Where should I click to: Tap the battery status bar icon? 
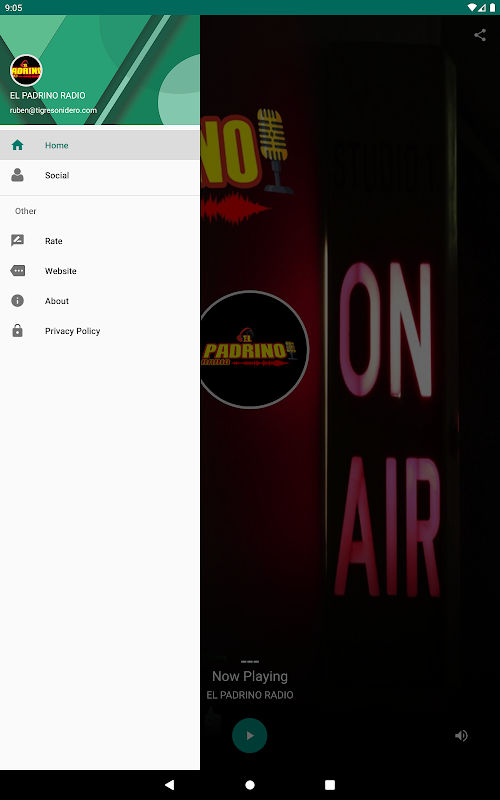(492, 8)
